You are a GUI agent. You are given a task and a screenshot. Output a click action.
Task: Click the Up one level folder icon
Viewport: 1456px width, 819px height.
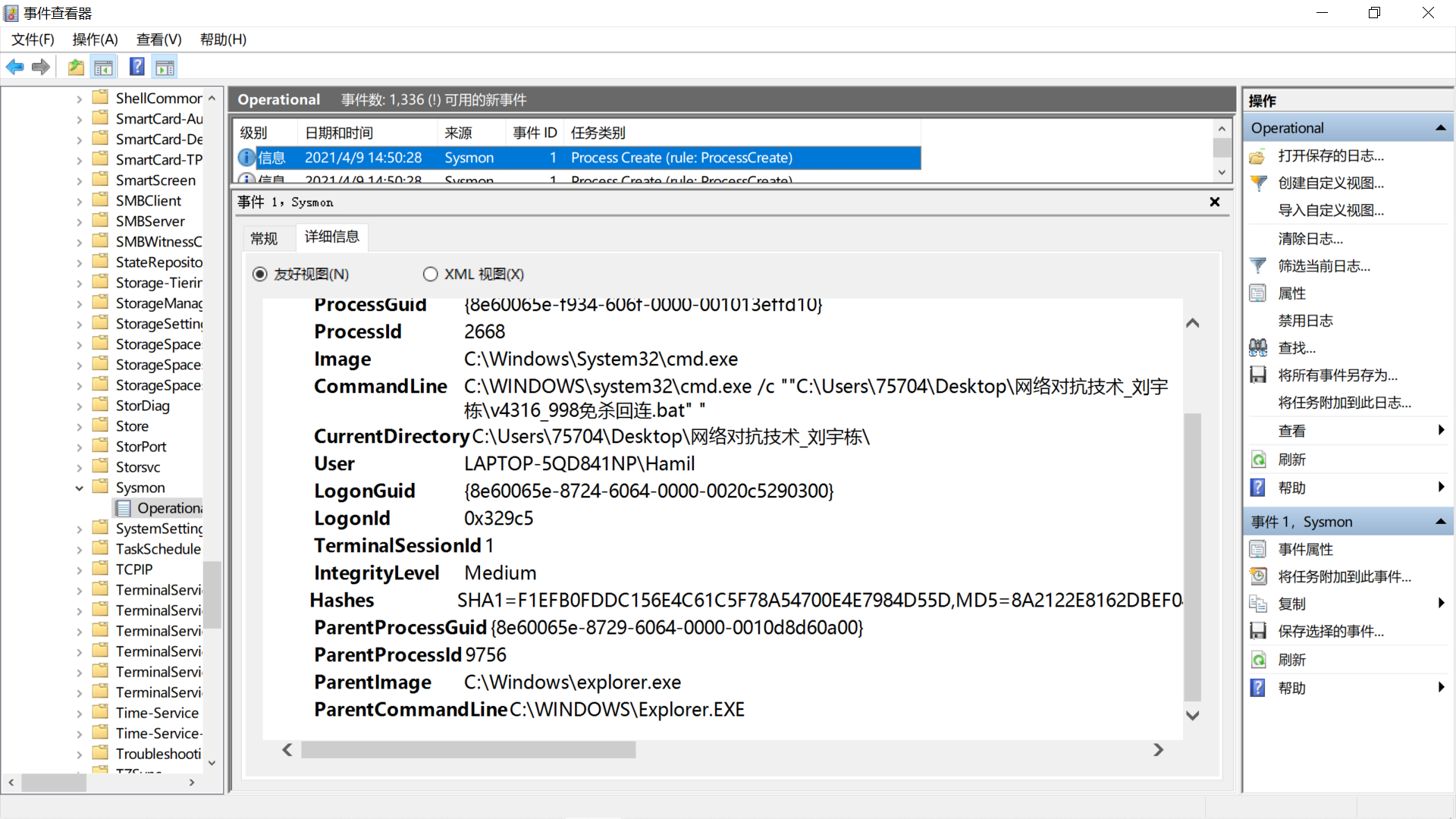click(x=76, y=67)
